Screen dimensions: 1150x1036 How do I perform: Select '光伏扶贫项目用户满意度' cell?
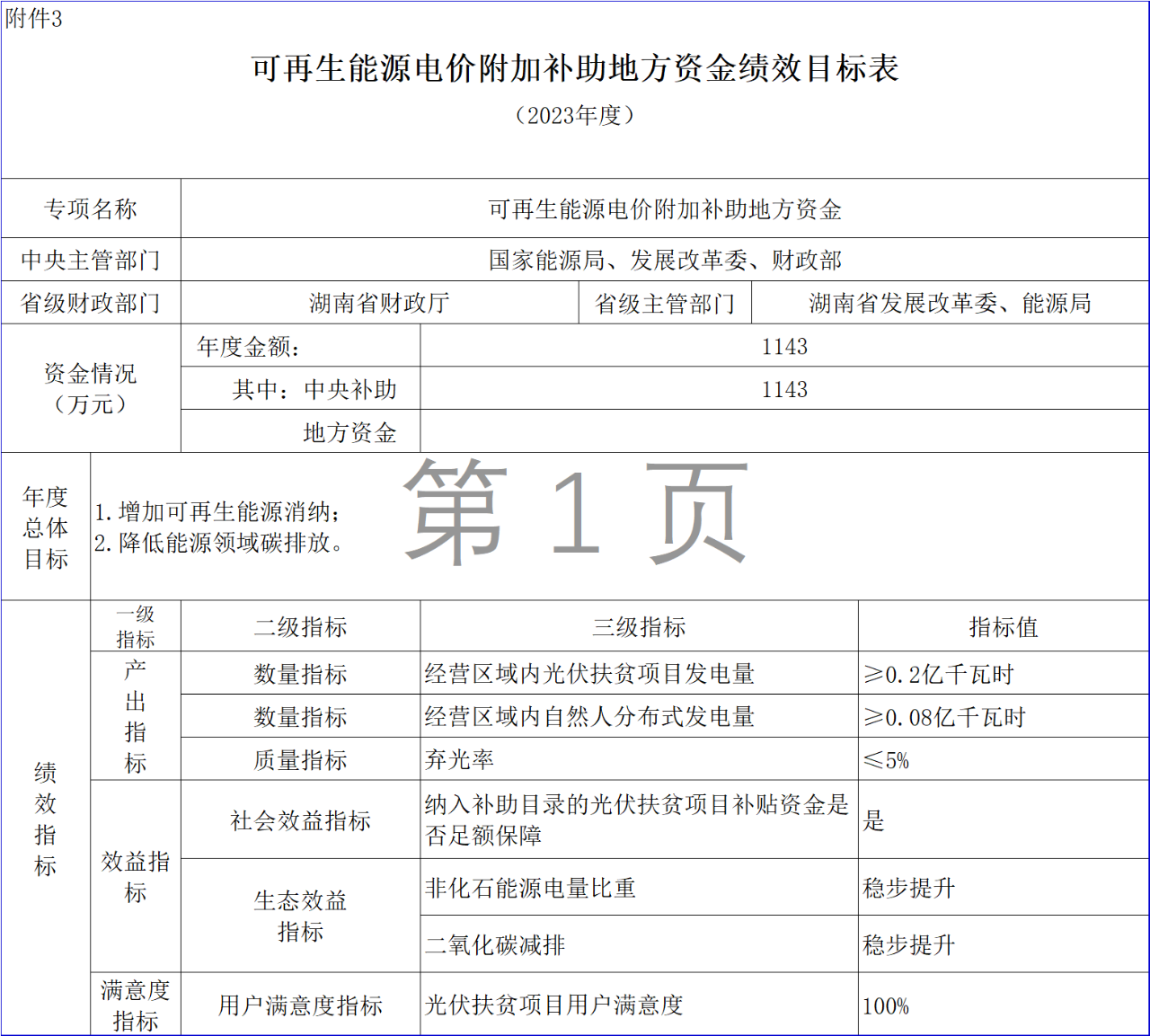point(639,1005)
